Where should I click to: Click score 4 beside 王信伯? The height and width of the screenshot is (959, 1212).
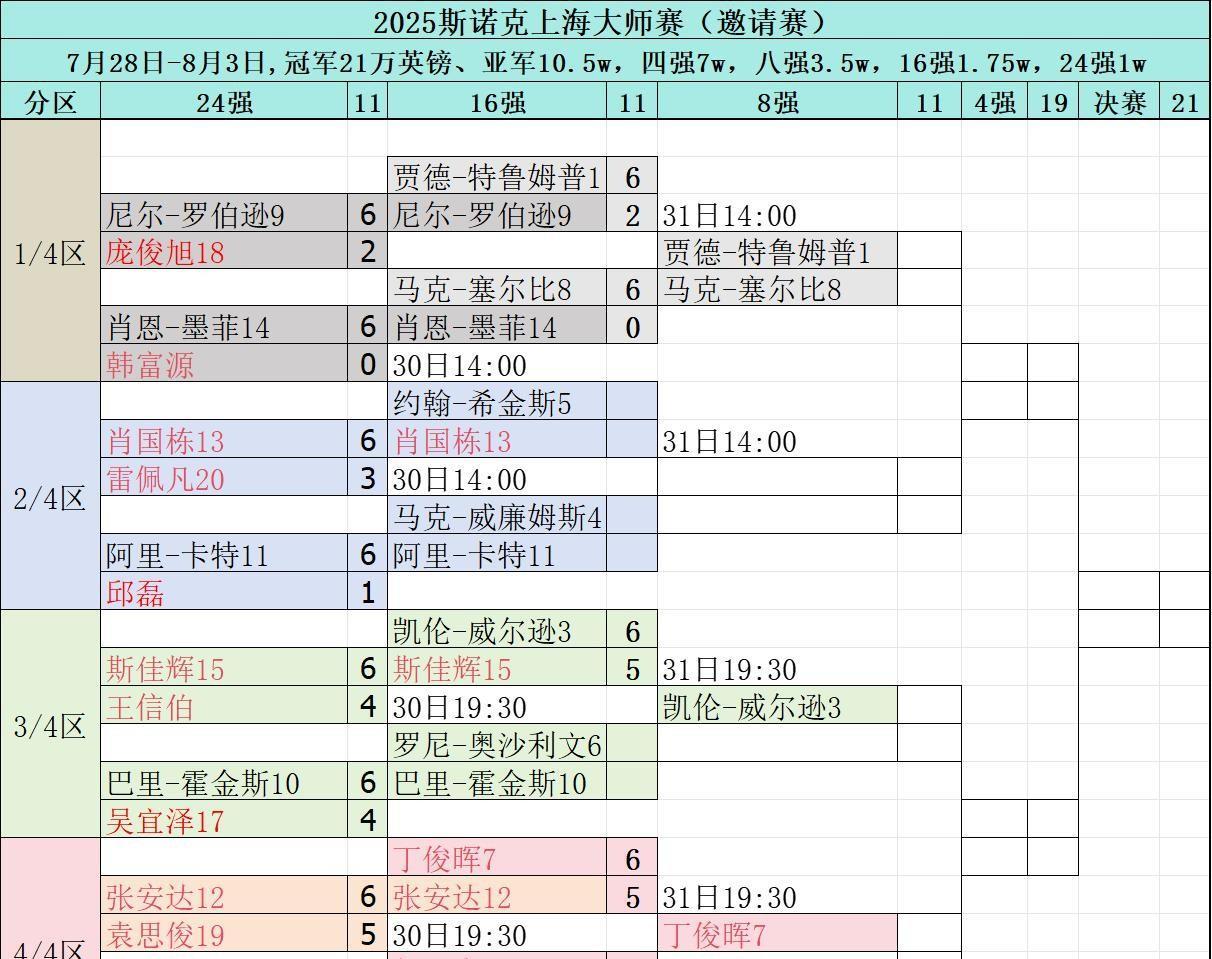tap(368, 706)
